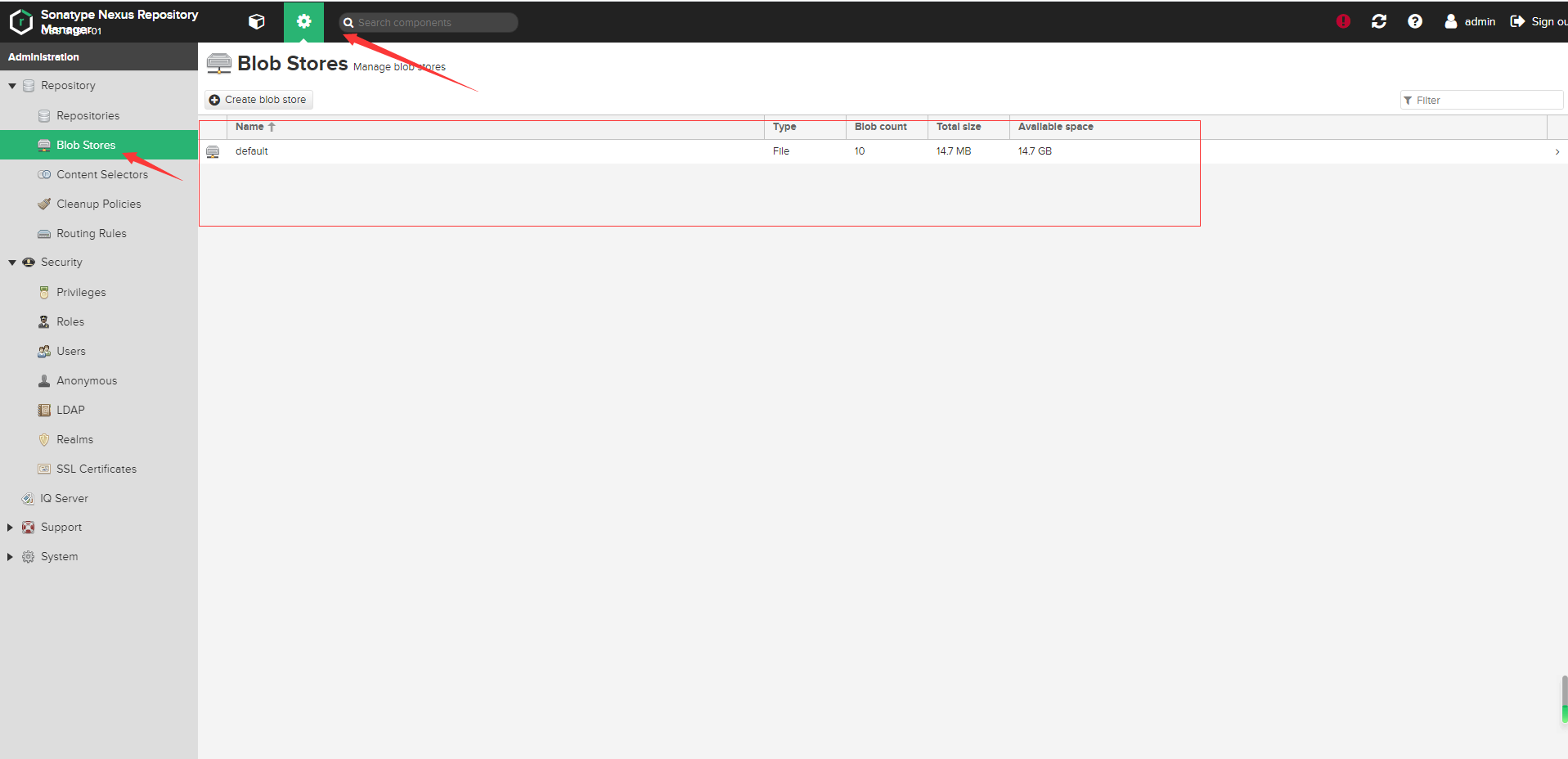Click the Filter input field

pyautogui.click(x=1481, y=101)
